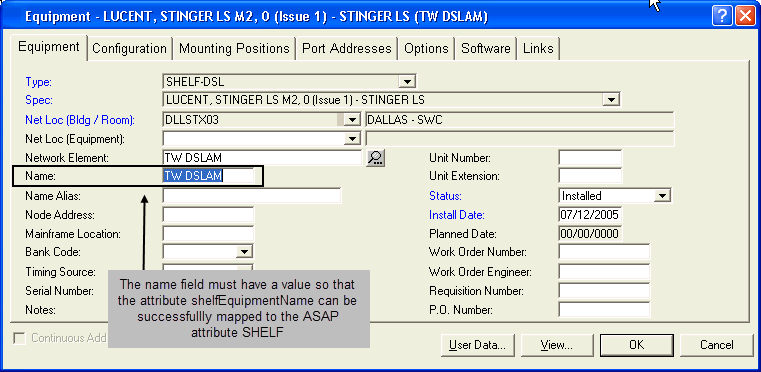The height and width of the screenshot is (372, 761).
Task: Click the Node Address input field
Action: click(208, 214)
